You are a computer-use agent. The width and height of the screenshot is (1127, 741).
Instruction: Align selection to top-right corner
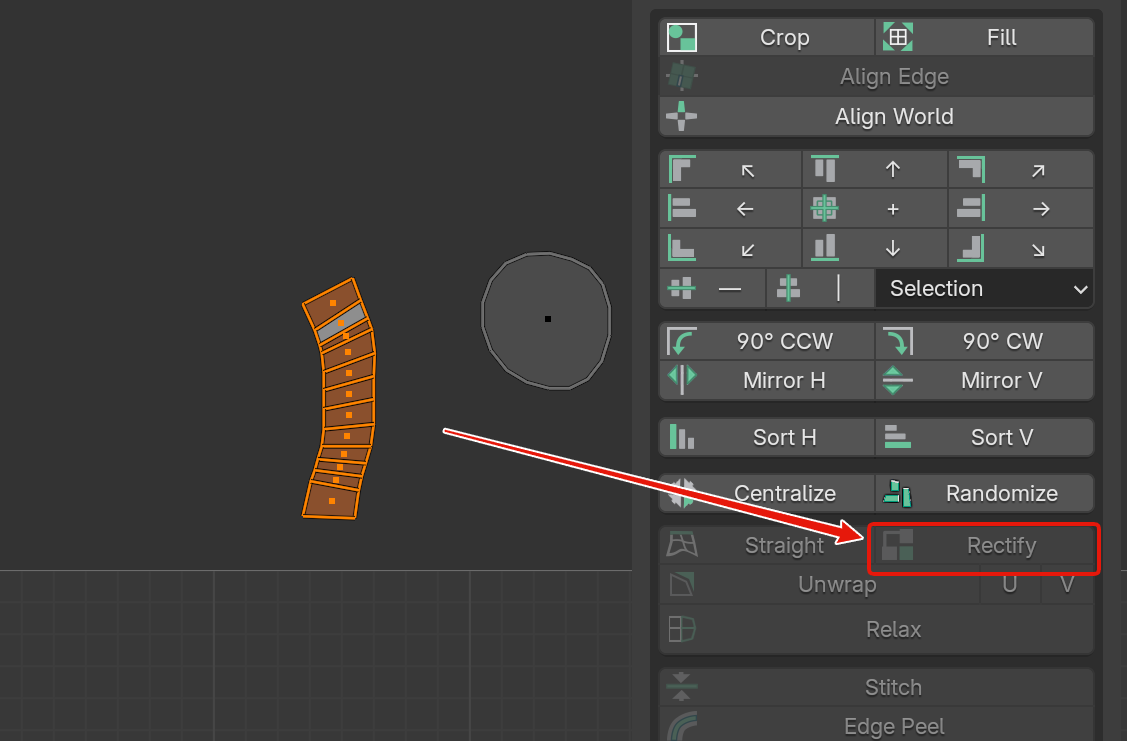pyautogui.click(x=1020, y=170)
